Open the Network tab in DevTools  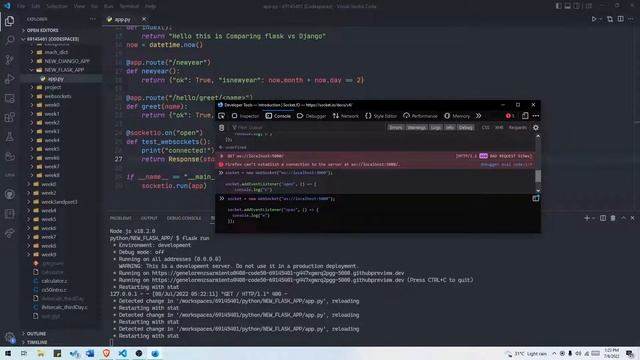click(346, 116)
